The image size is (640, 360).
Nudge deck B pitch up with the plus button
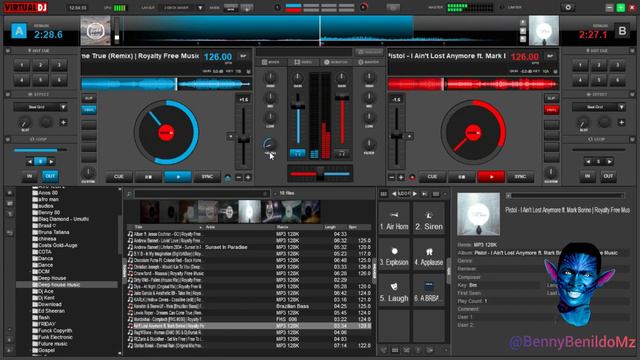click(x=401, y=178)
